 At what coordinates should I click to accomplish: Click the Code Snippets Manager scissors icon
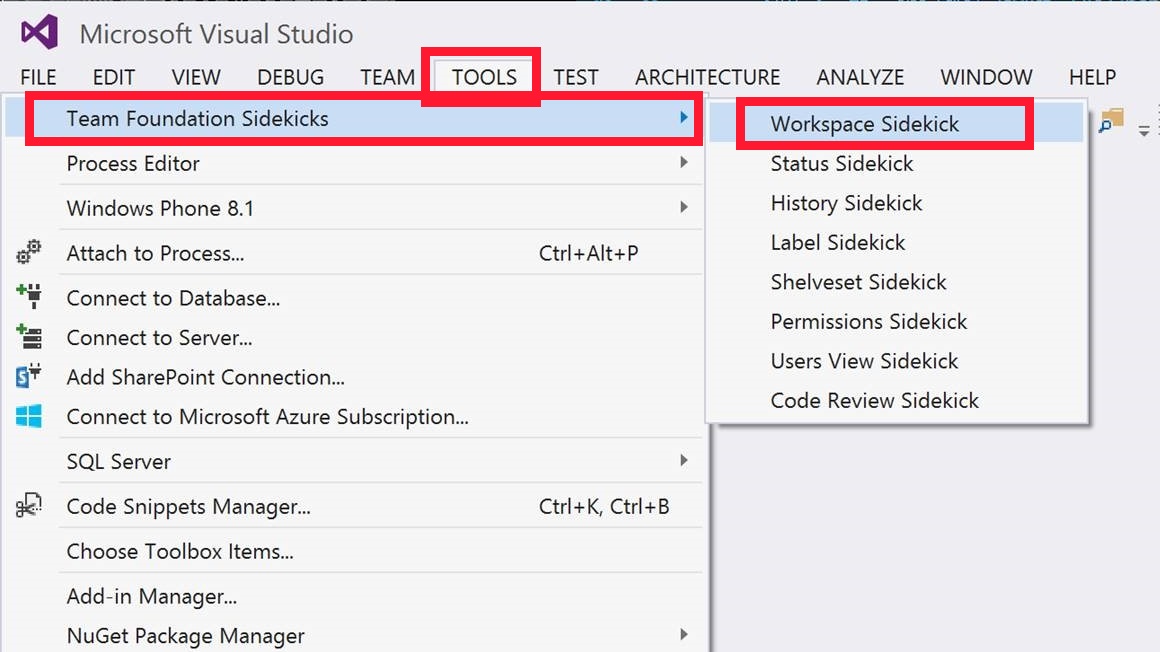(x=29, y=506)
